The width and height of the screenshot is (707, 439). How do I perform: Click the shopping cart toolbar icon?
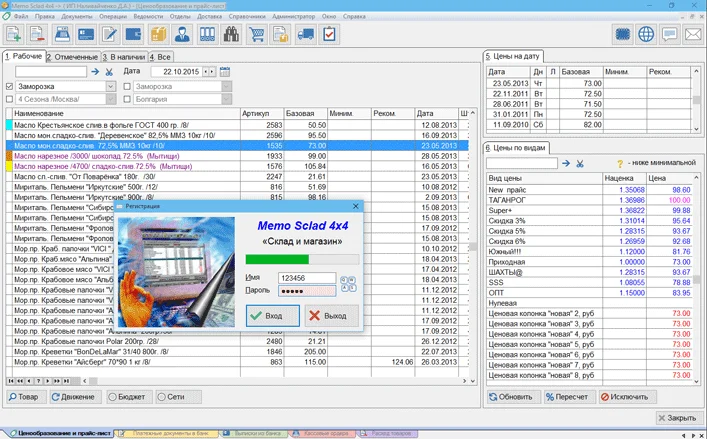(257, 34)
